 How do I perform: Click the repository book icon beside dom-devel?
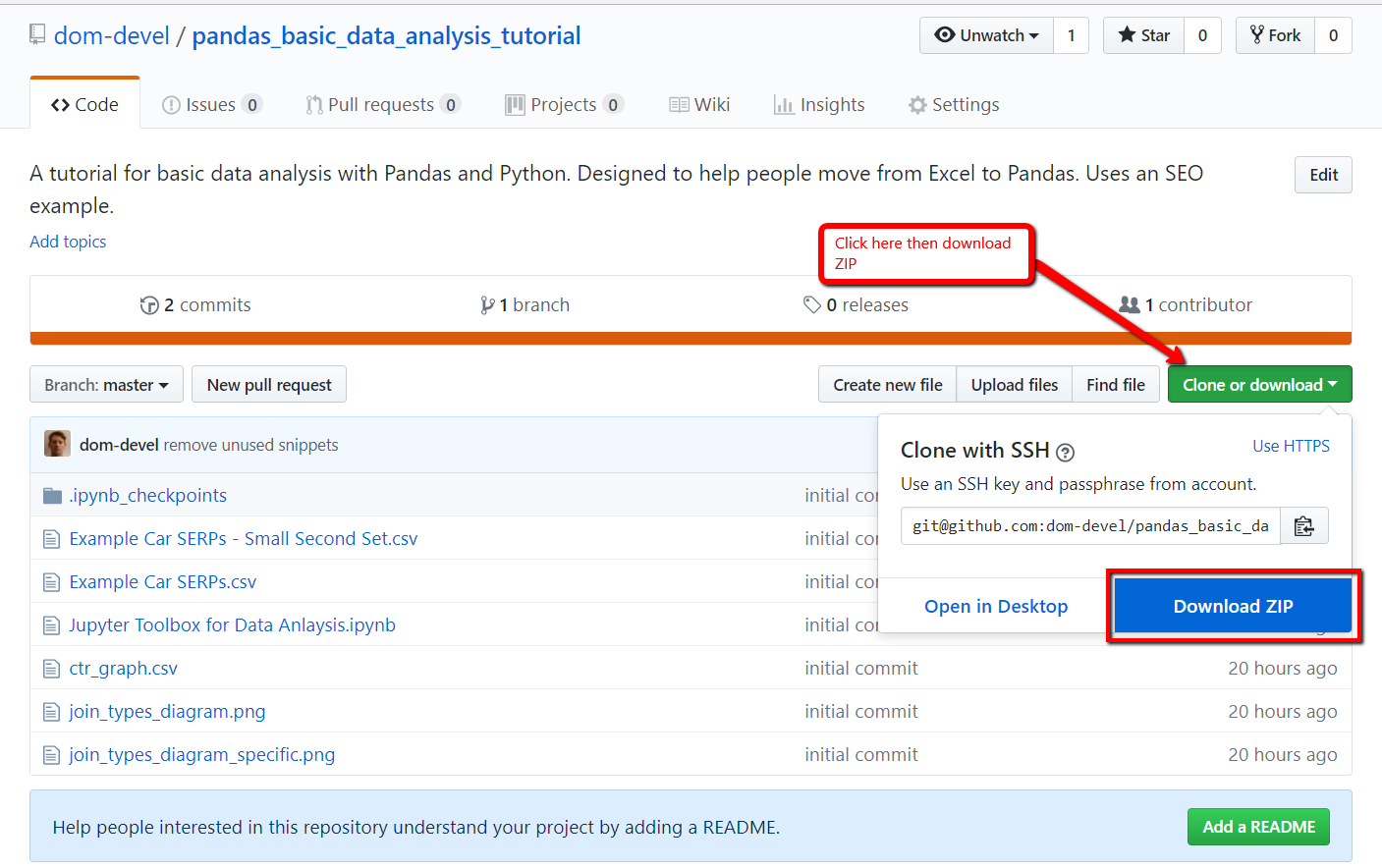click(x=37, y=35)
